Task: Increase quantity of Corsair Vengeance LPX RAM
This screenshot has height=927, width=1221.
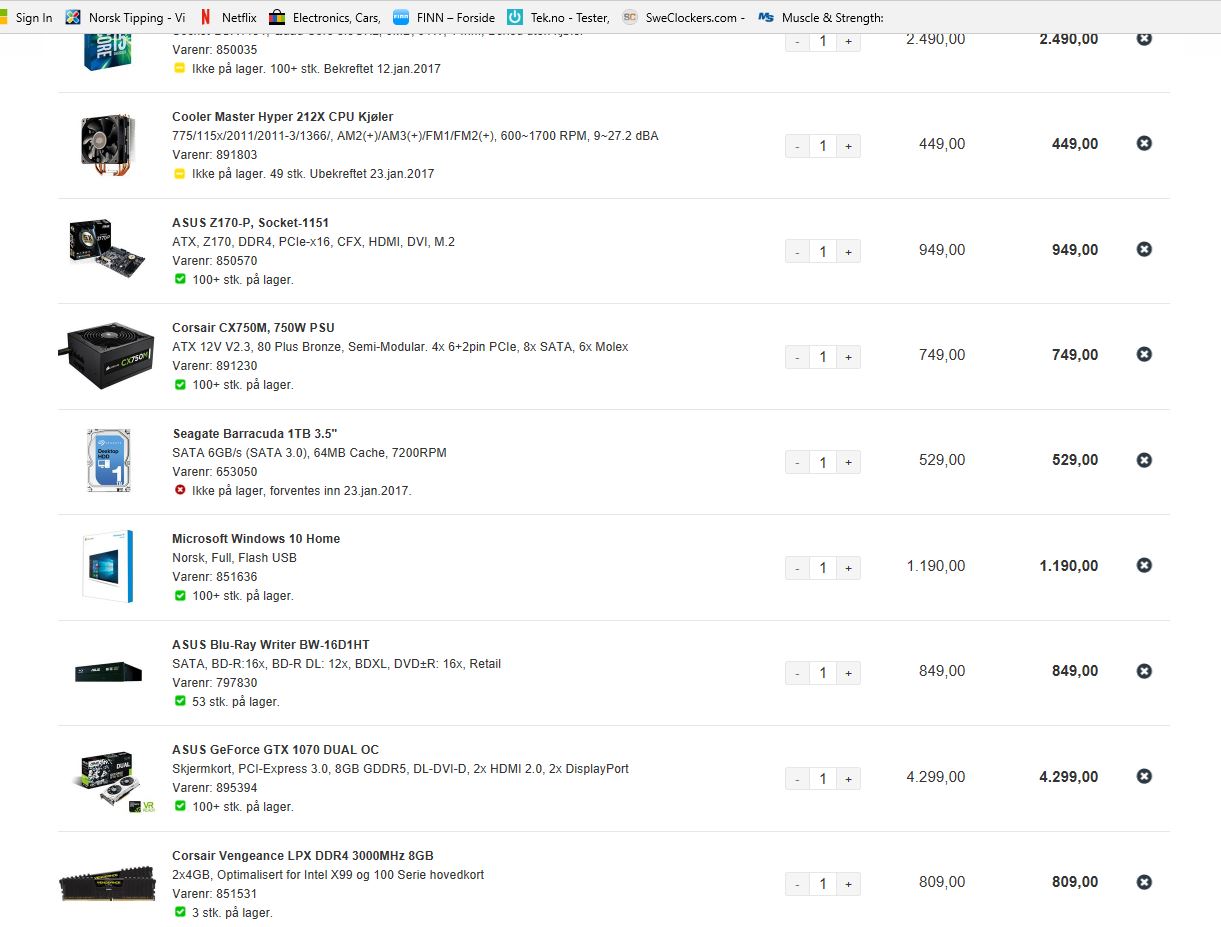Action: coord(848,884)
